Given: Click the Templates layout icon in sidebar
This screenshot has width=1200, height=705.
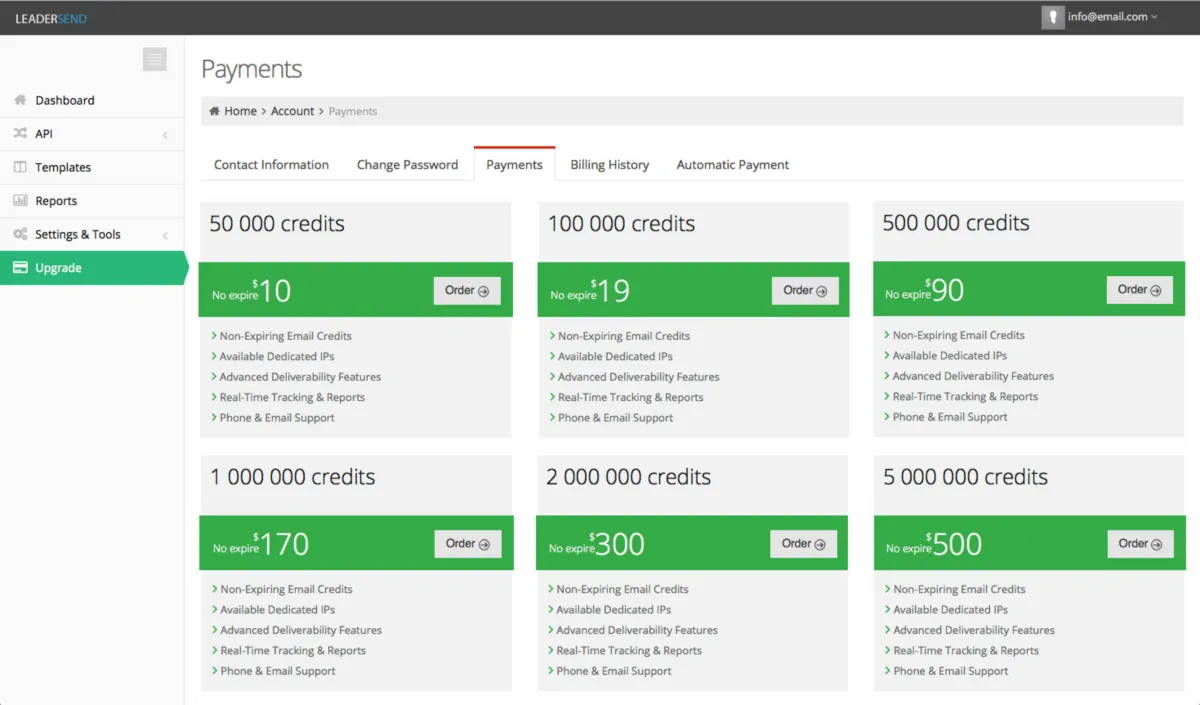Looking at the screenshot, I should 20,167.
